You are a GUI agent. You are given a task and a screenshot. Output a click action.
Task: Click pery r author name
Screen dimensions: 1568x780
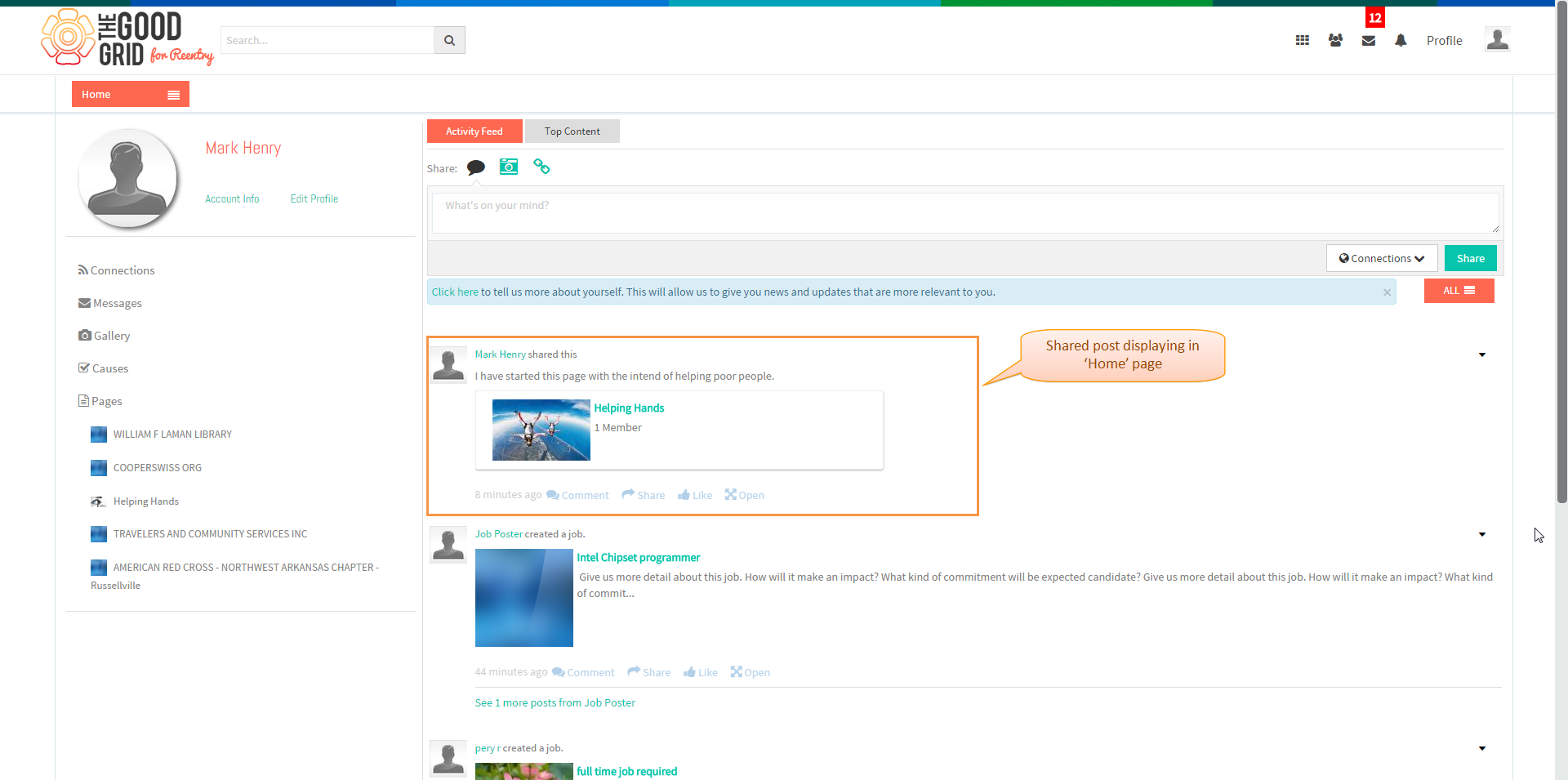[488, 748]
